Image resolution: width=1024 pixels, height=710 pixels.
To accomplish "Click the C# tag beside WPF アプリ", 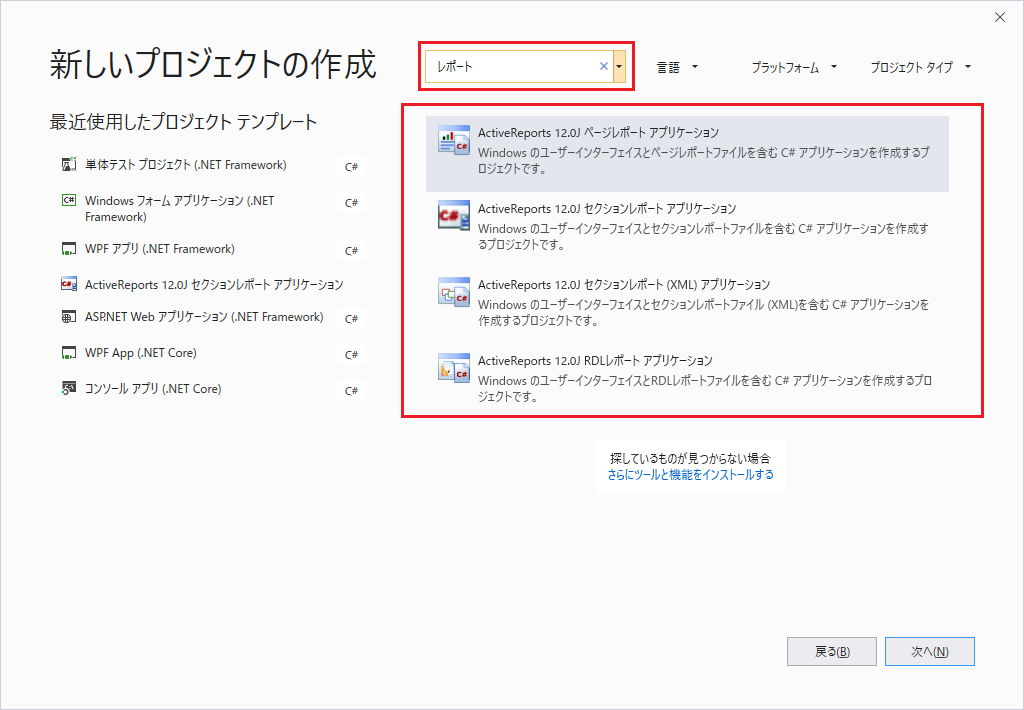I will point(351,251).
